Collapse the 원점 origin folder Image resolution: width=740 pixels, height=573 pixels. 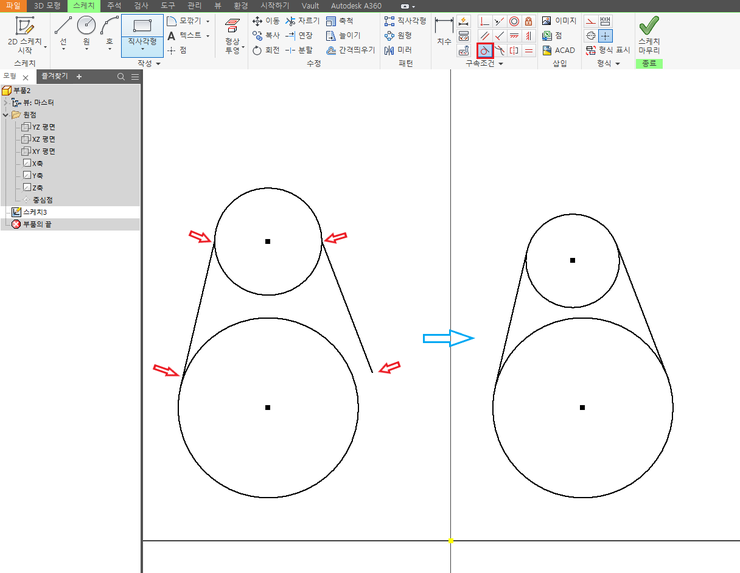[6, 115]
